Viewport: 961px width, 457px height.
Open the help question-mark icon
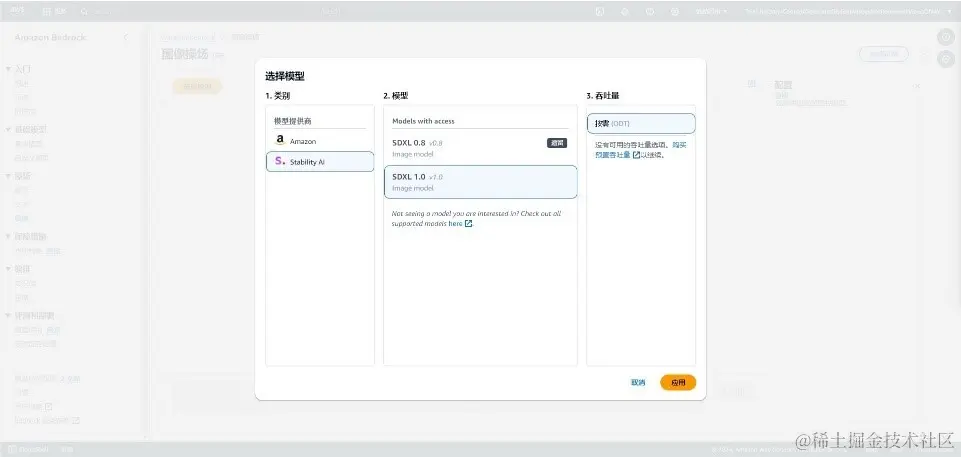650,12
